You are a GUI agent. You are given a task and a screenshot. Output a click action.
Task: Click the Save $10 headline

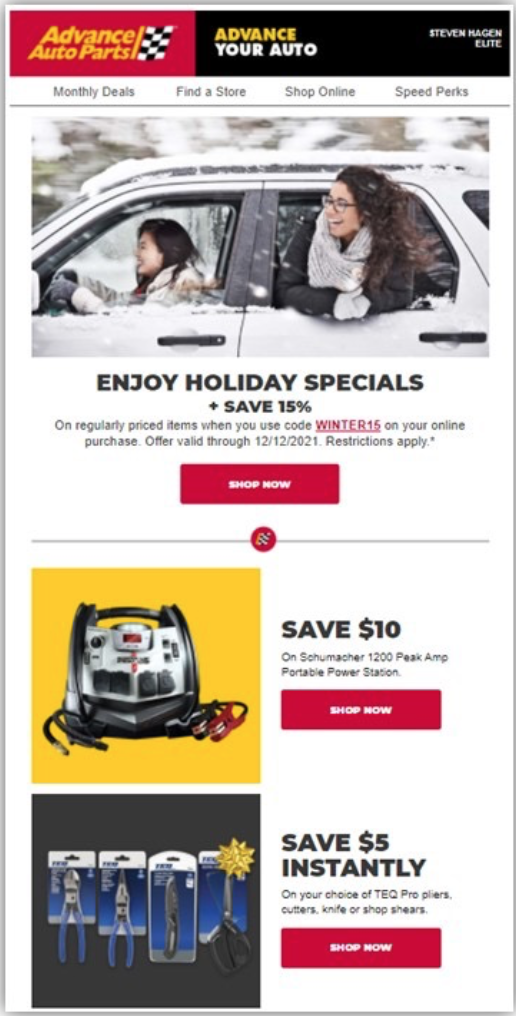click(341, 629)
